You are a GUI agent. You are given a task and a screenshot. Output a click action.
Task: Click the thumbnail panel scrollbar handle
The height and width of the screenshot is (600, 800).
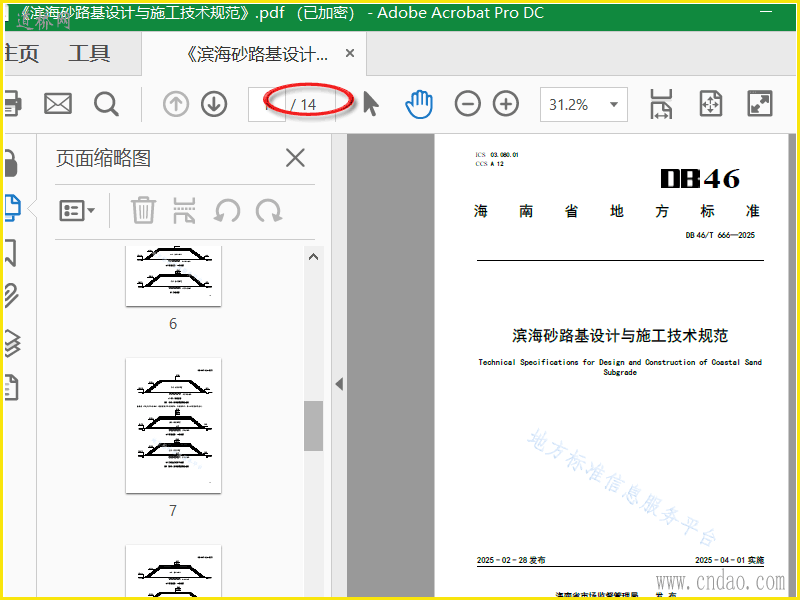pos(314,426)
